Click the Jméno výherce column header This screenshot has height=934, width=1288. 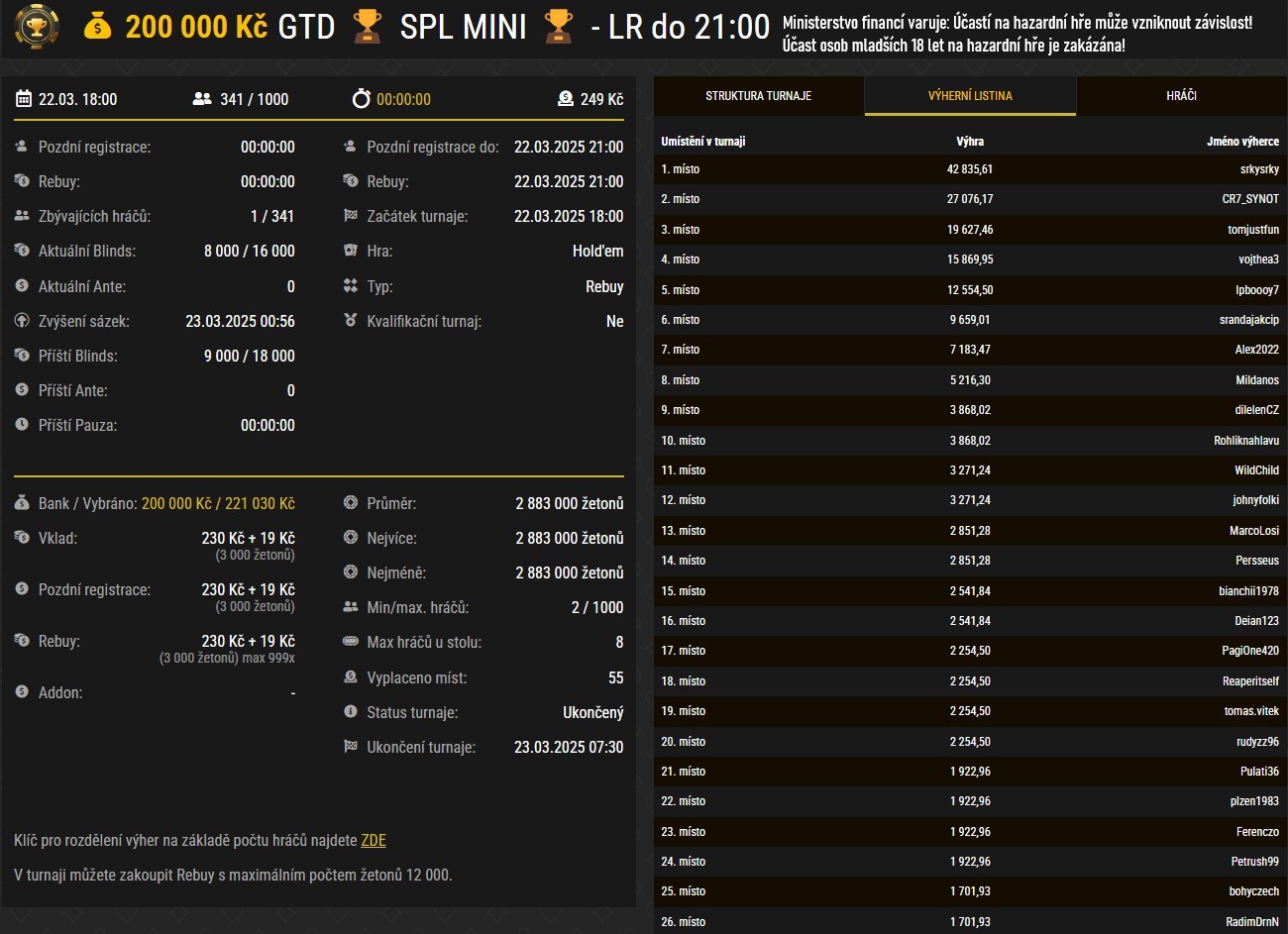1242,142
